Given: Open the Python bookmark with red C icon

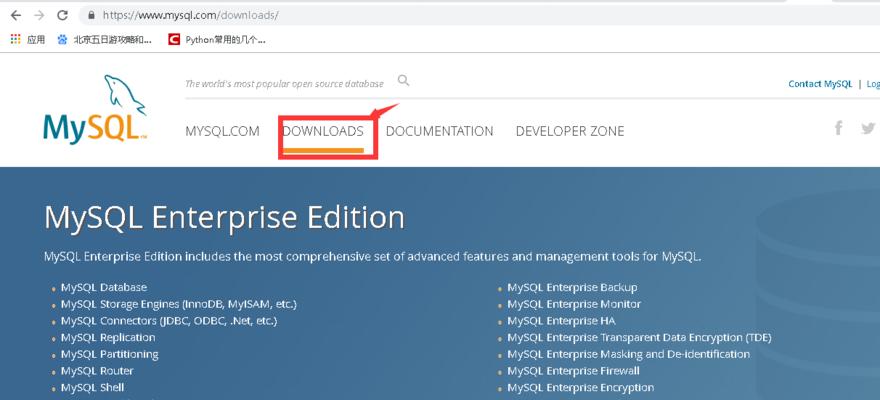Looking at the screenshot, I should [x=217, y=39].
